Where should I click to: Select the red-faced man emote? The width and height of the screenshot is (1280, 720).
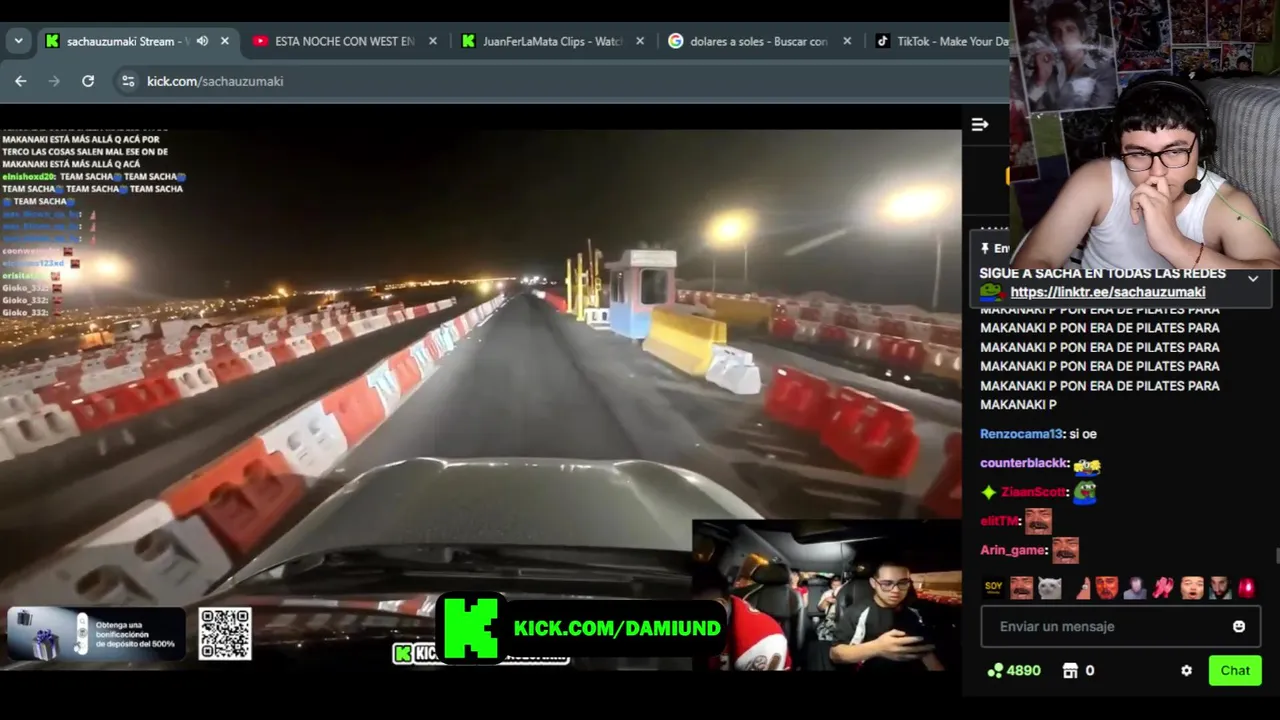point(1106,588)
